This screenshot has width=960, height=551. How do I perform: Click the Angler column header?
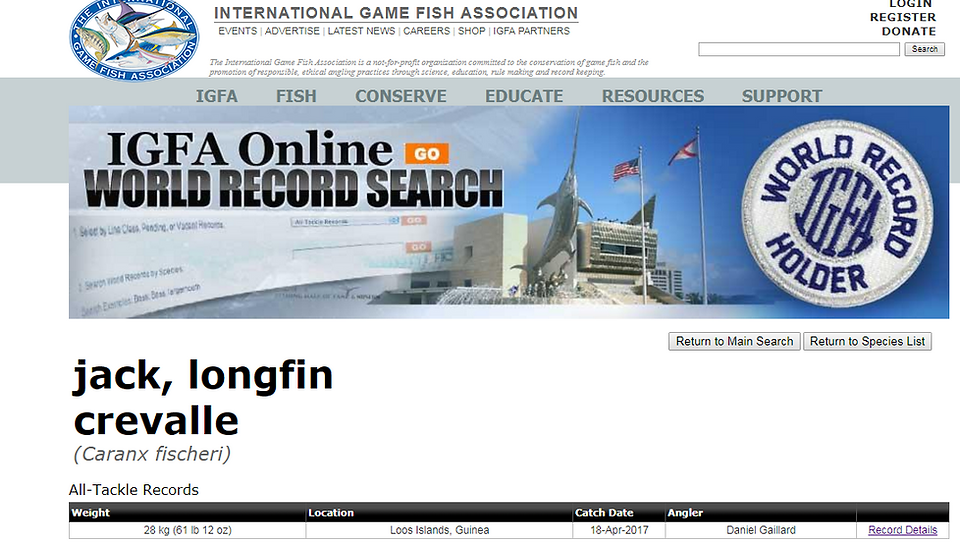[760, 512]
